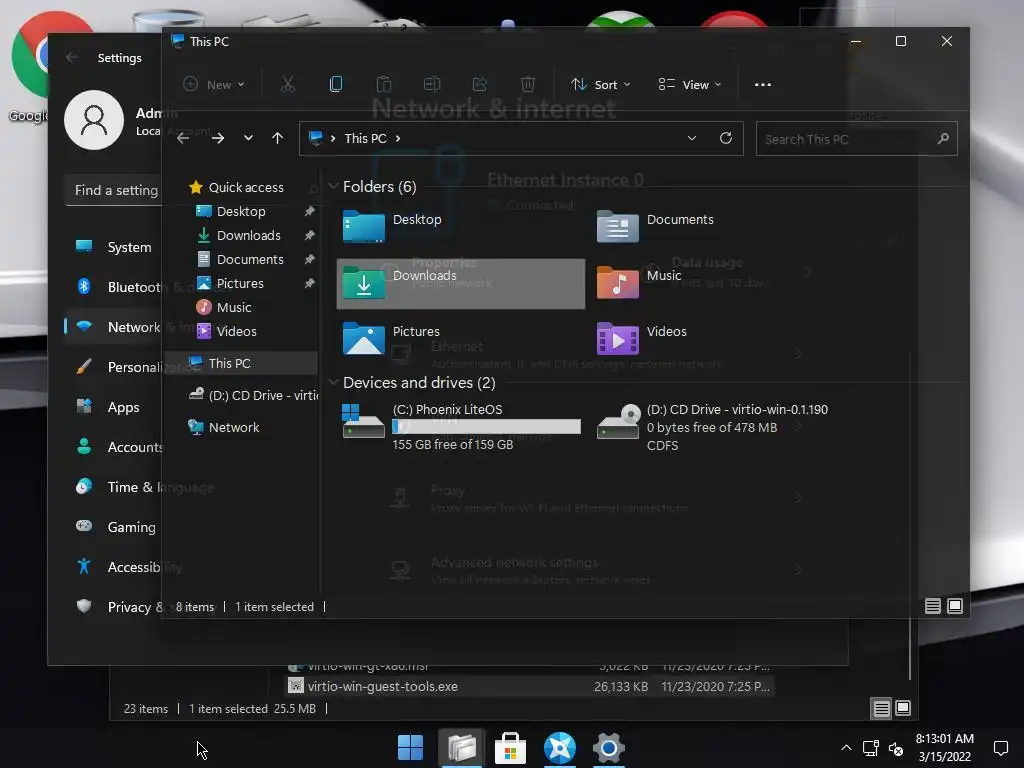This screenshot has height=768, width=1024.
Task: Expand address bar history dropdown
Action: click(692, 138)
